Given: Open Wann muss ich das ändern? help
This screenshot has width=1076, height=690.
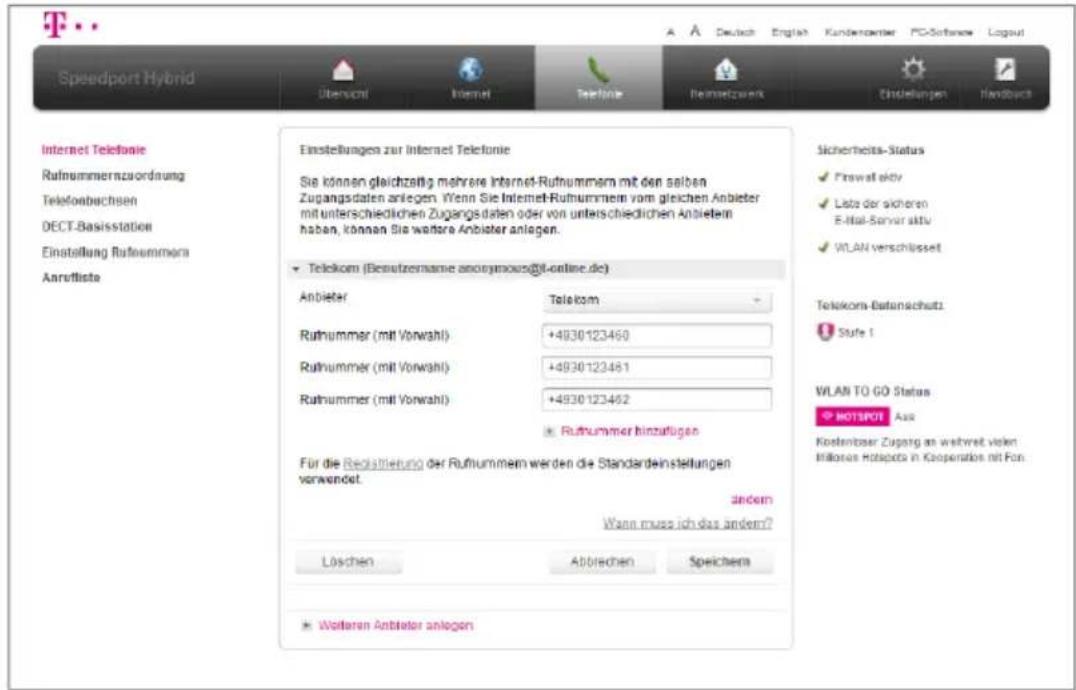Looking at the screenshot, I should click(x=688, y=523).
